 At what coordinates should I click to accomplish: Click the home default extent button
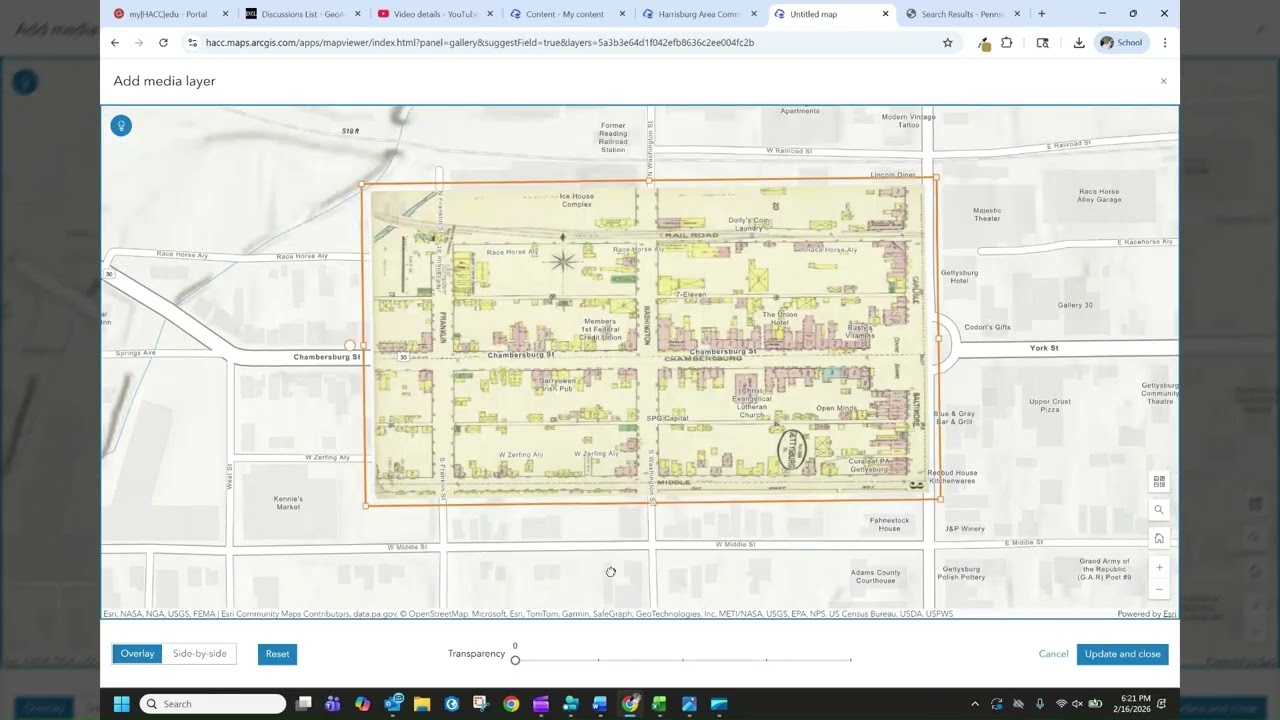click(1159, 538)
